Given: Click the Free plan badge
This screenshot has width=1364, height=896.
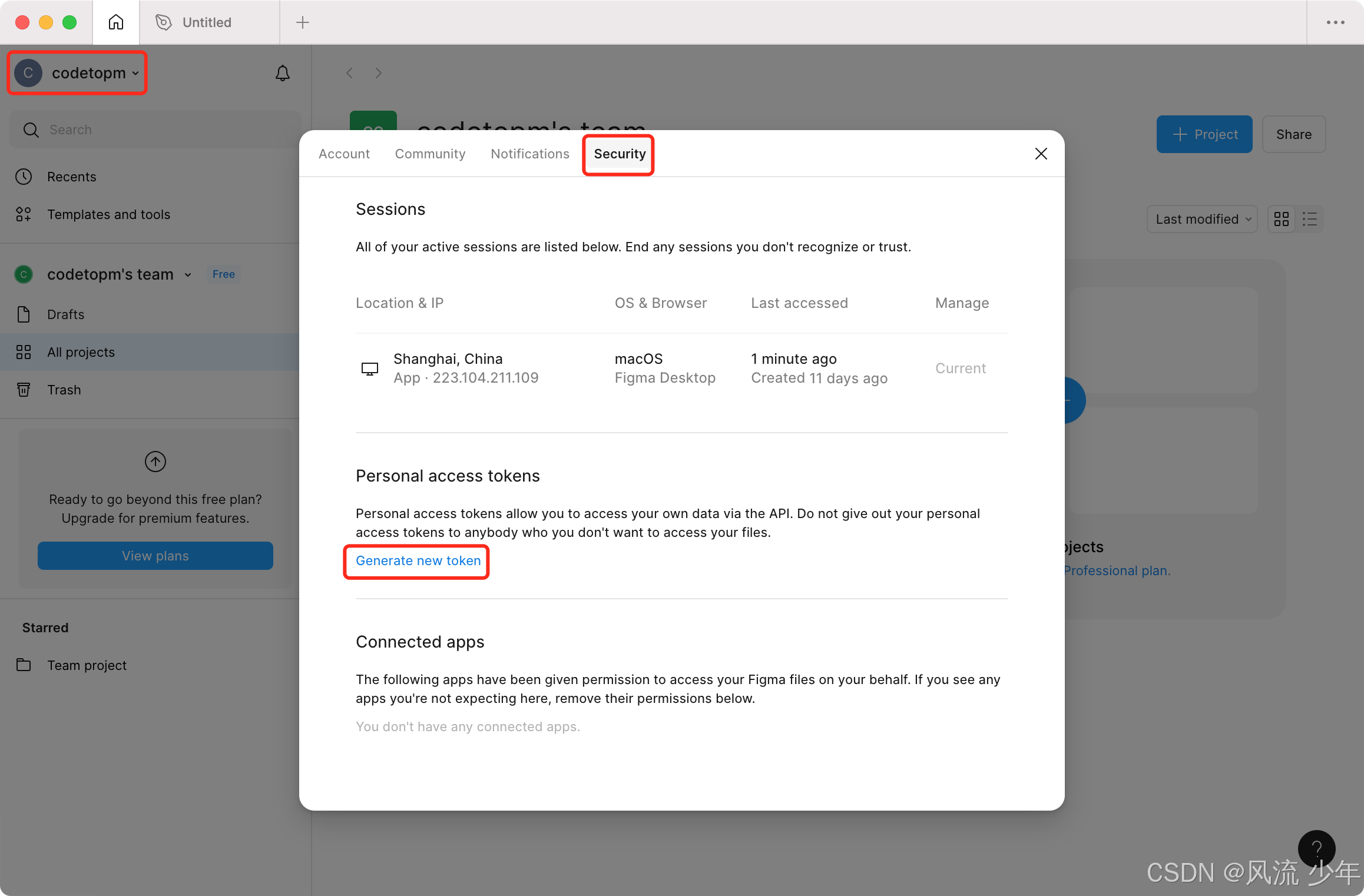Looking at the screenshot, I should [224, 274].
